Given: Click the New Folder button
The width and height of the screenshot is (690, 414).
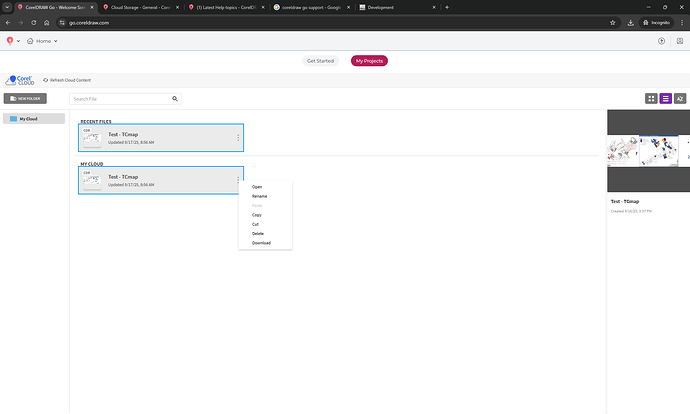Looking at the screenshot, I should [26, 99].
